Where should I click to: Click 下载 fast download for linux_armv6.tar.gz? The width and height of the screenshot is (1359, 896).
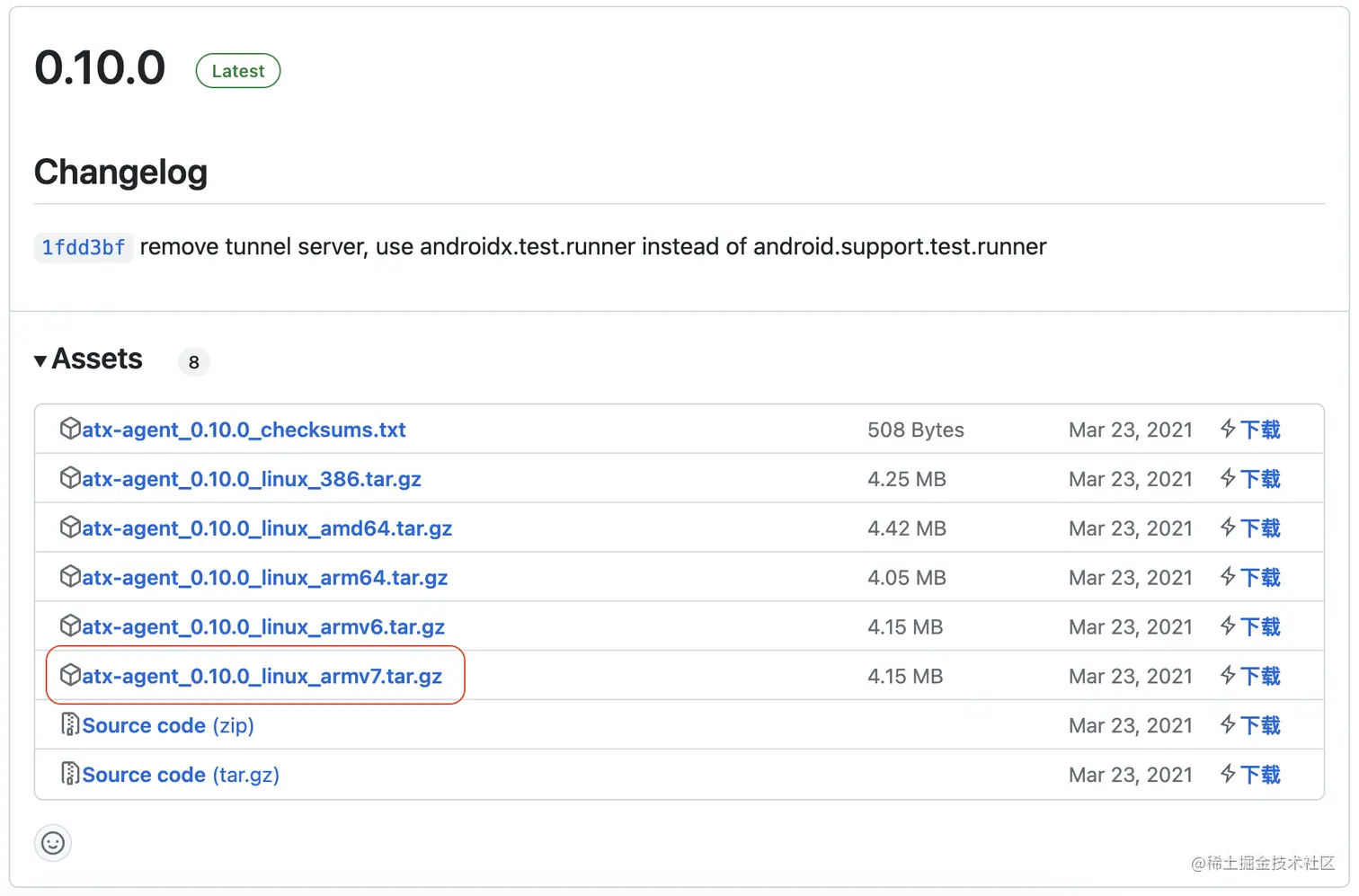click(x=1250, y=627)
